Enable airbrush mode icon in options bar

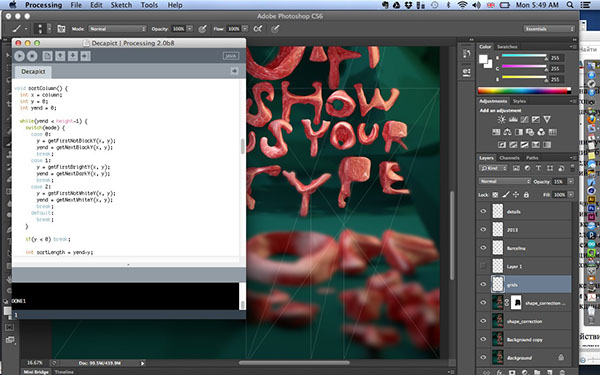258,29
